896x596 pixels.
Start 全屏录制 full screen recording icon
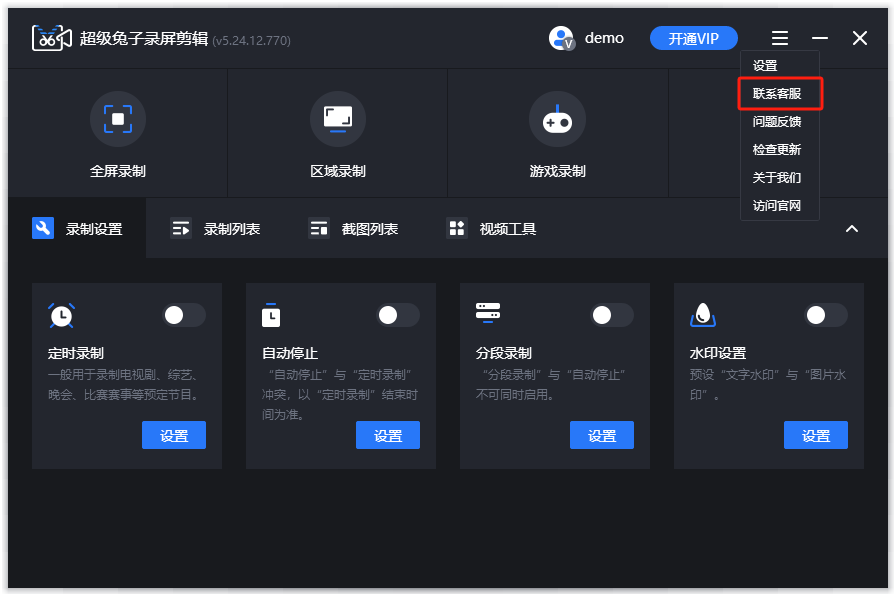click(x=118, y=119)
